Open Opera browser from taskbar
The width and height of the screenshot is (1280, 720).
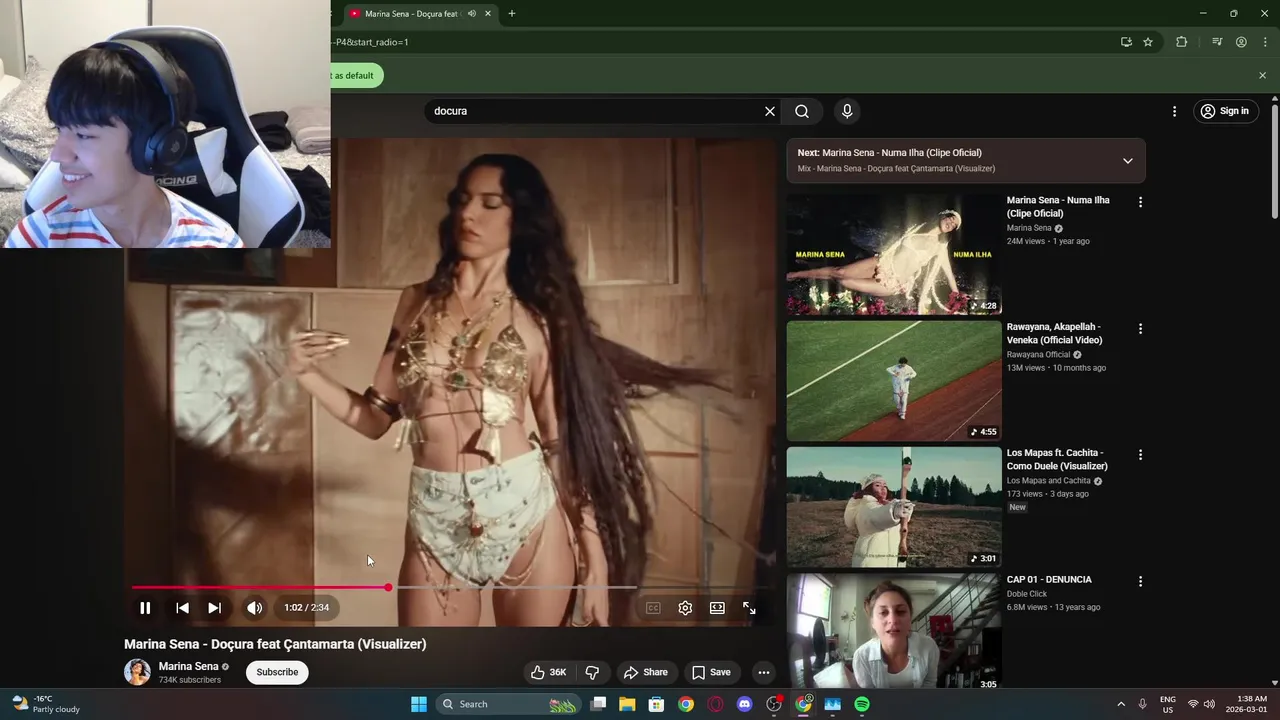pos(715,704)
